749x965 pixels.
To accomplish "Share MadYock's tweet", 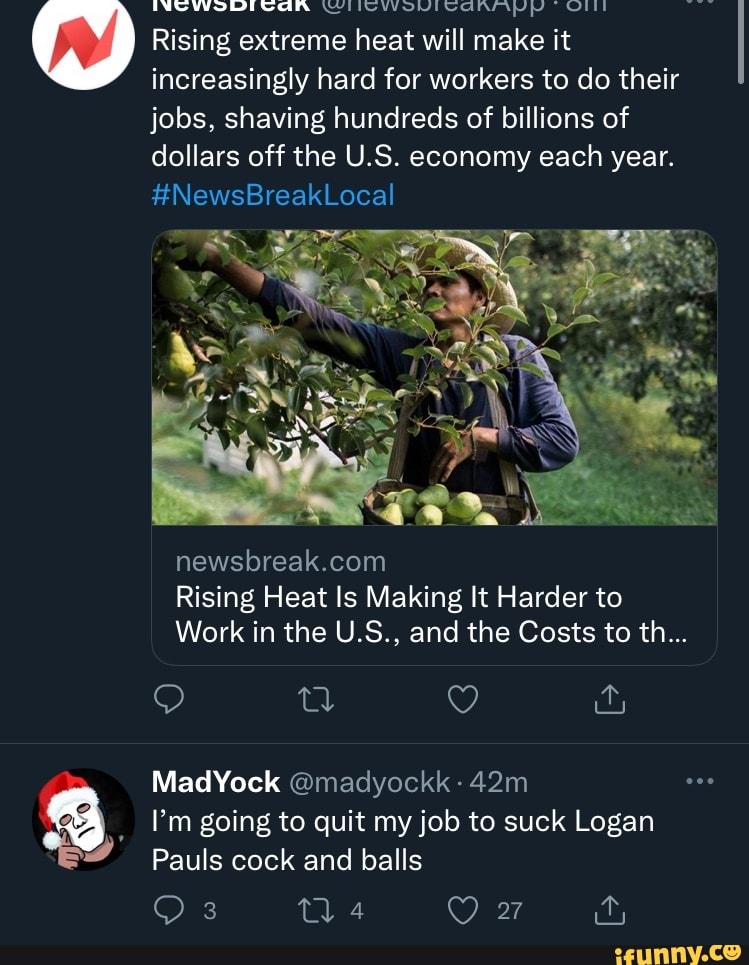I will click(x=609, y=910).
